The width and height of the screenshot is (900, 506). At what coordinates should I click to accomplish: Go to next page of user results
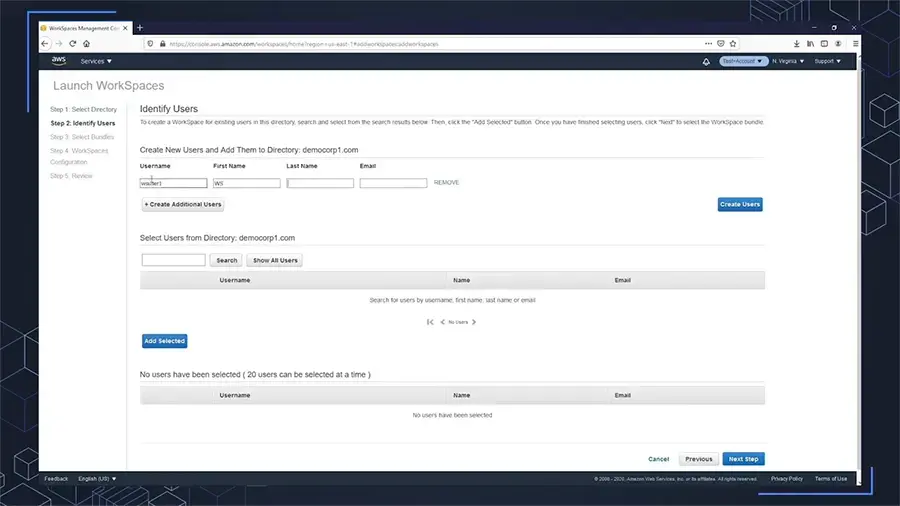[474, 322]
